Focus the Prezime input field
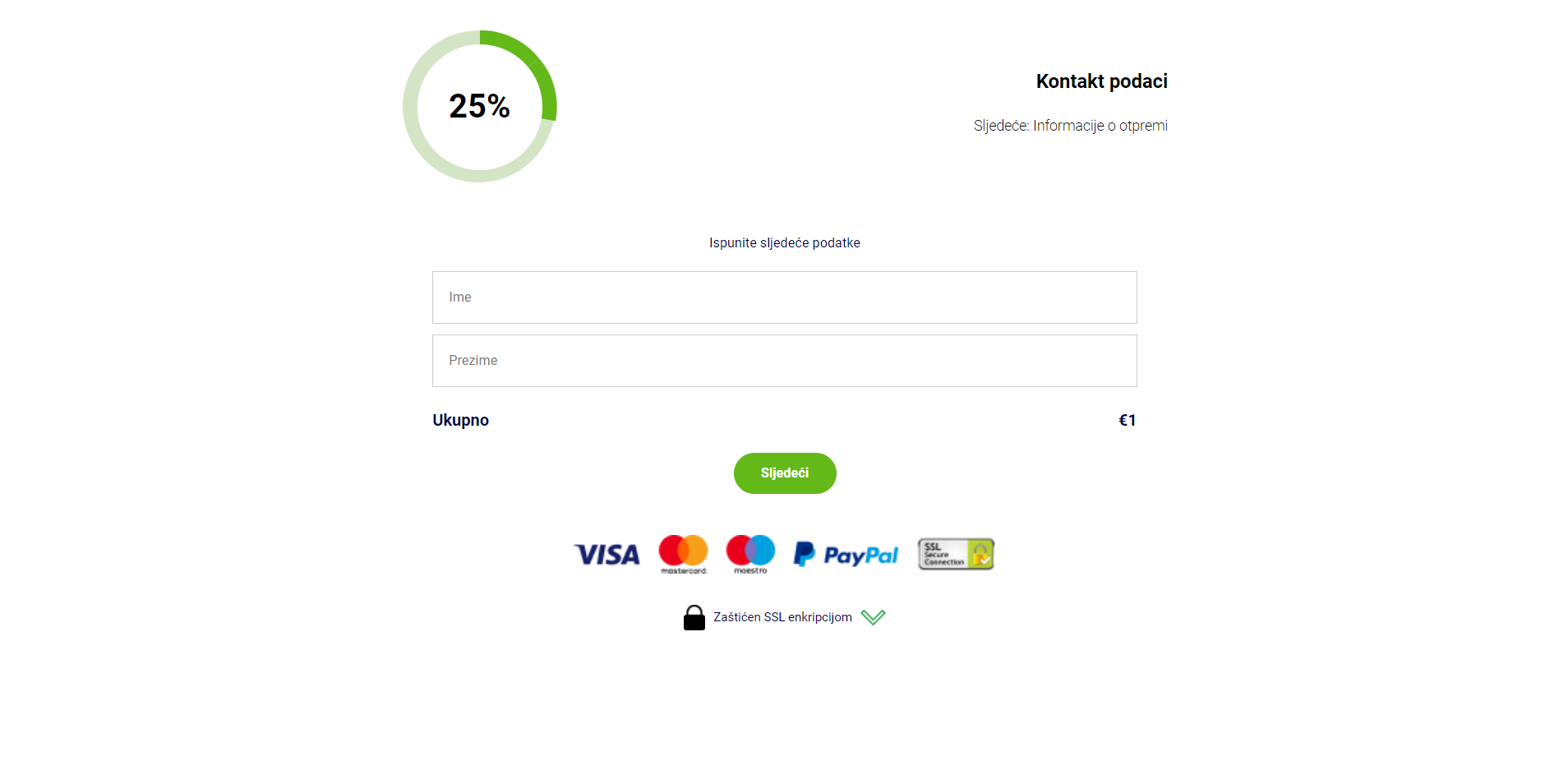 [785, 361]
